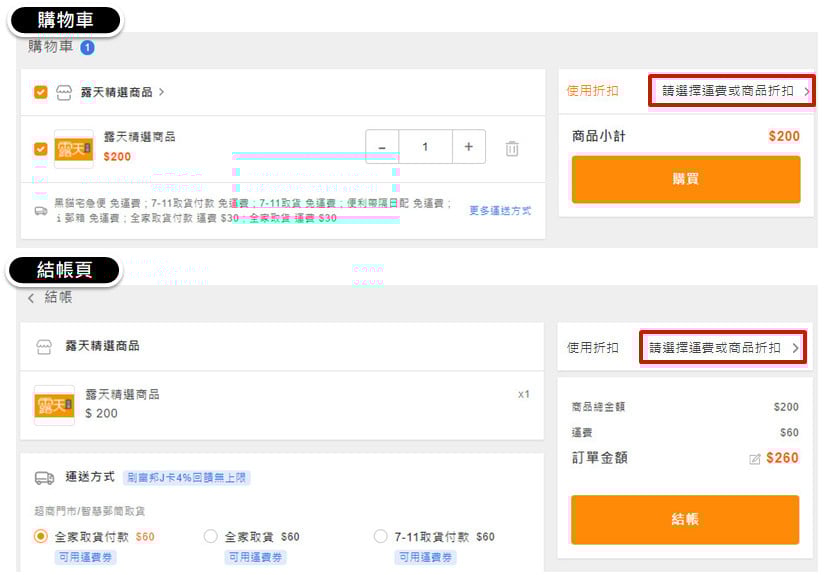Click the orange 結帳 checkout button
Screen dimensions: 826x575
click(685, 520)
